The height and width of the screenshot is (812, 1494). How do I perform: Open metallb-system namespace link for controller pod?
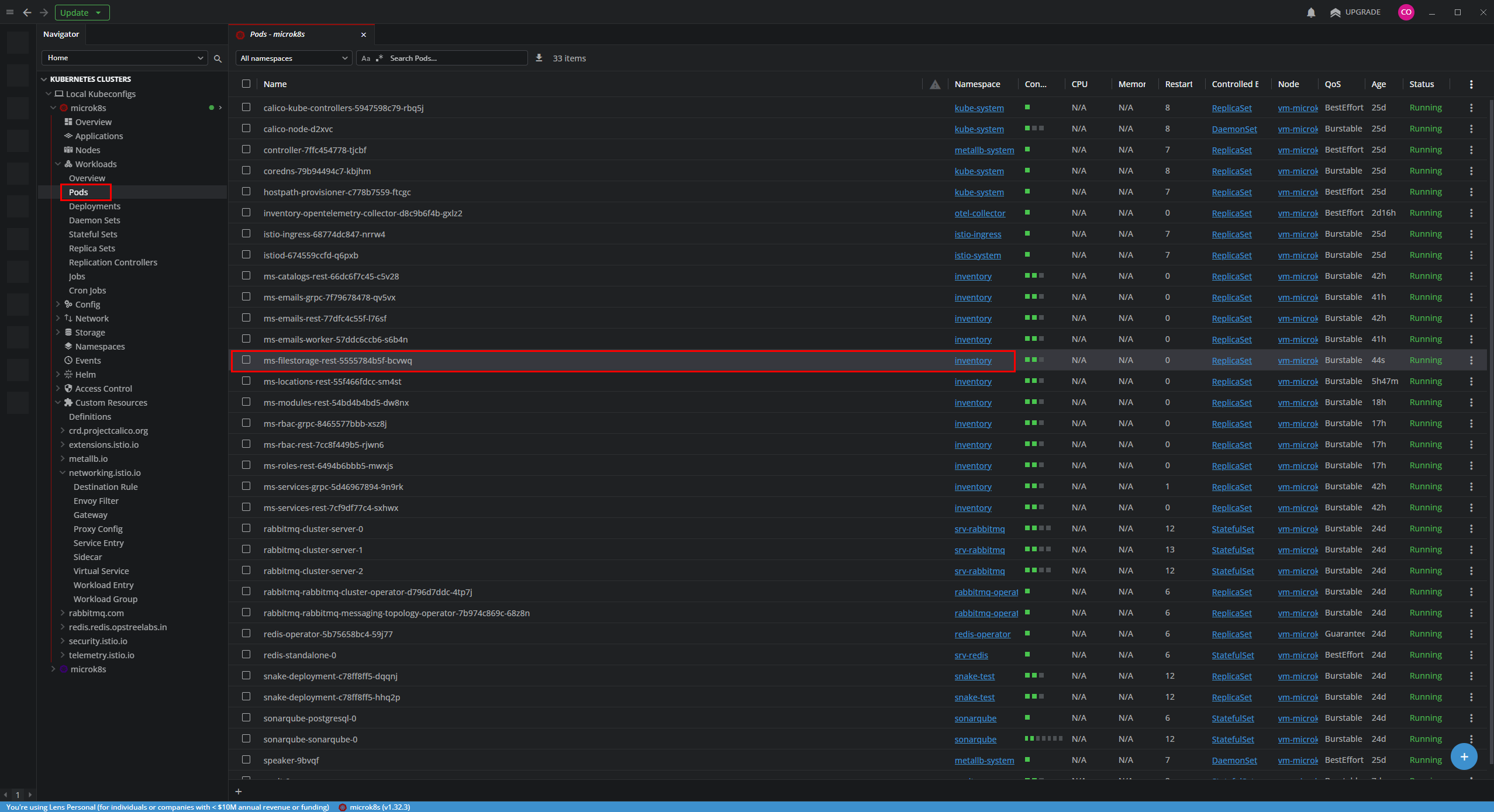click(984, 150)
